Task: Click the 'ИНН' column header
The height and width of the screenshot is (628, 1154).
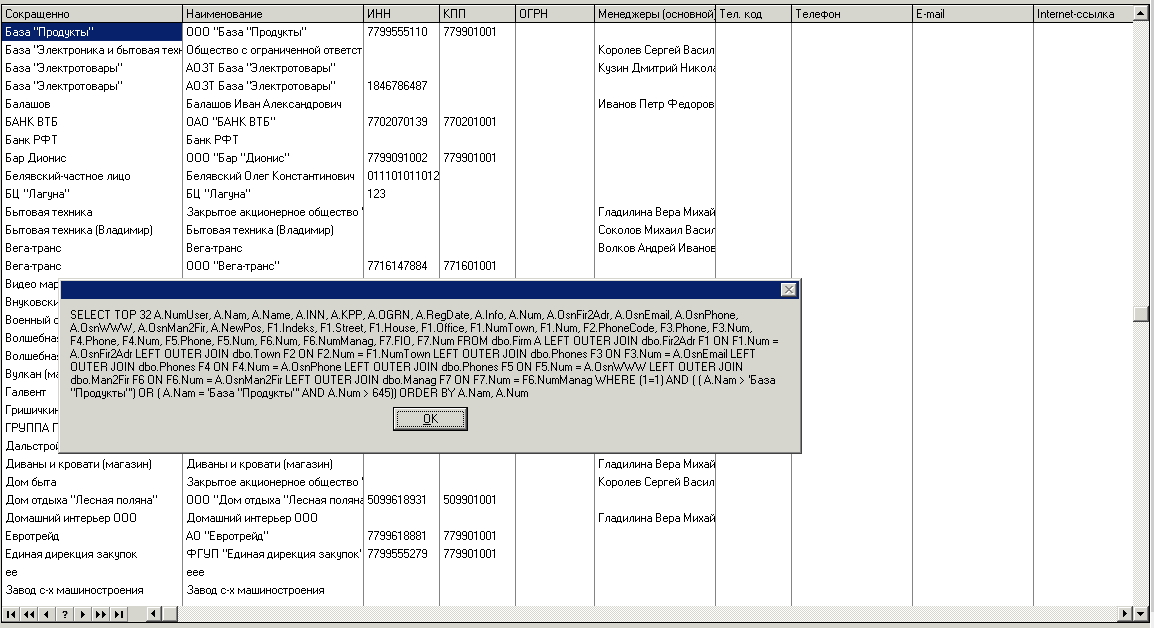Action: [400, 14]
